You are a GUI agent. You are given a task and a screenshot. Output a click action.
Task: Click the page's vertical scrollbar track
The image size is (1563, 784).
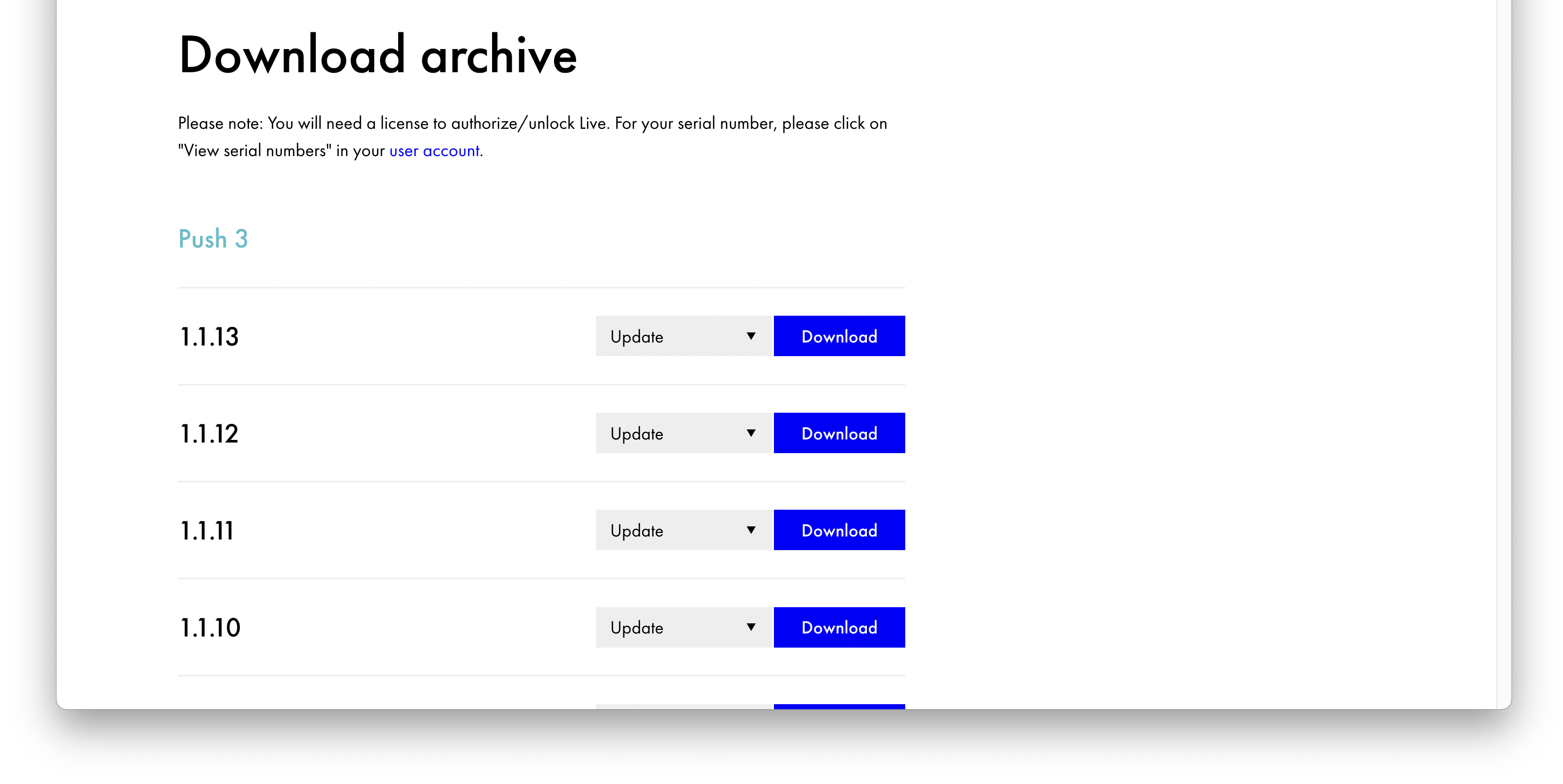(x=1503, y=364)
